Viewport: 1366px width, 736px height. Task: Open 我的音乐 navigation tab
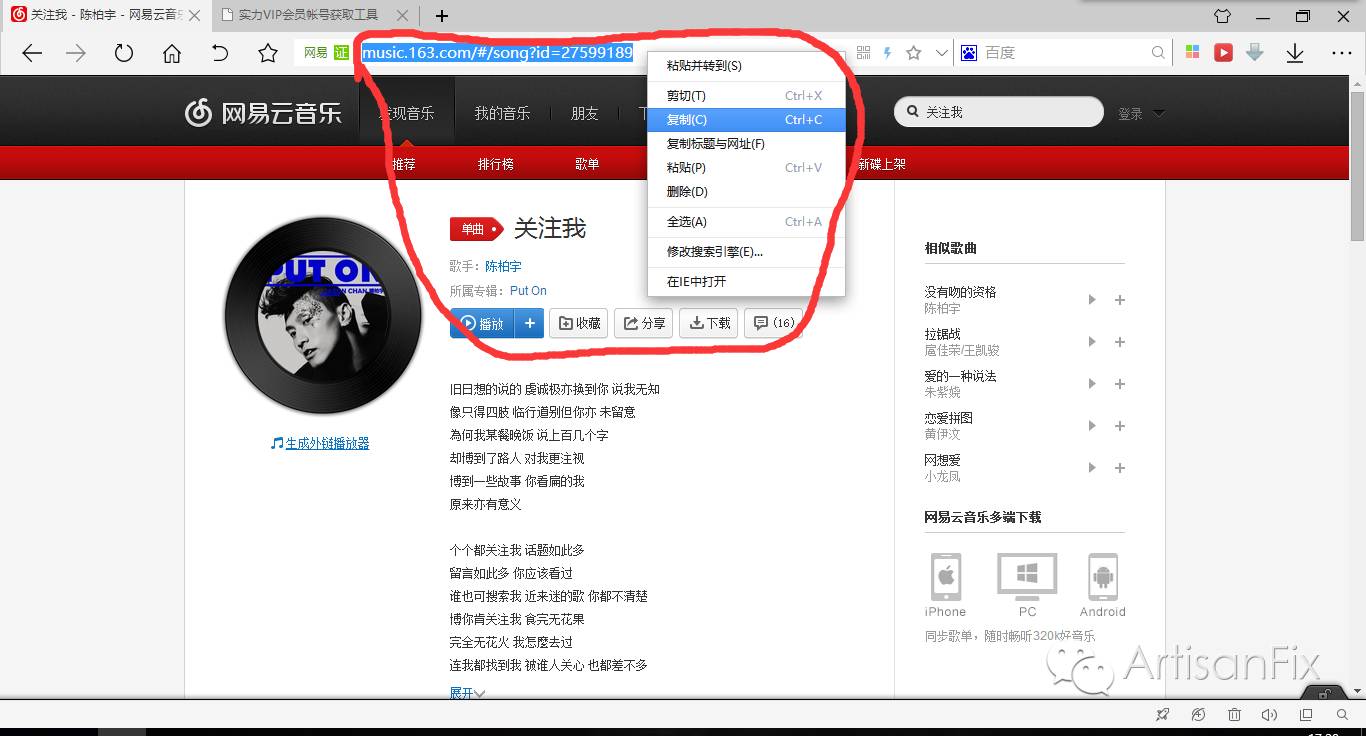[x=502, y=113]
